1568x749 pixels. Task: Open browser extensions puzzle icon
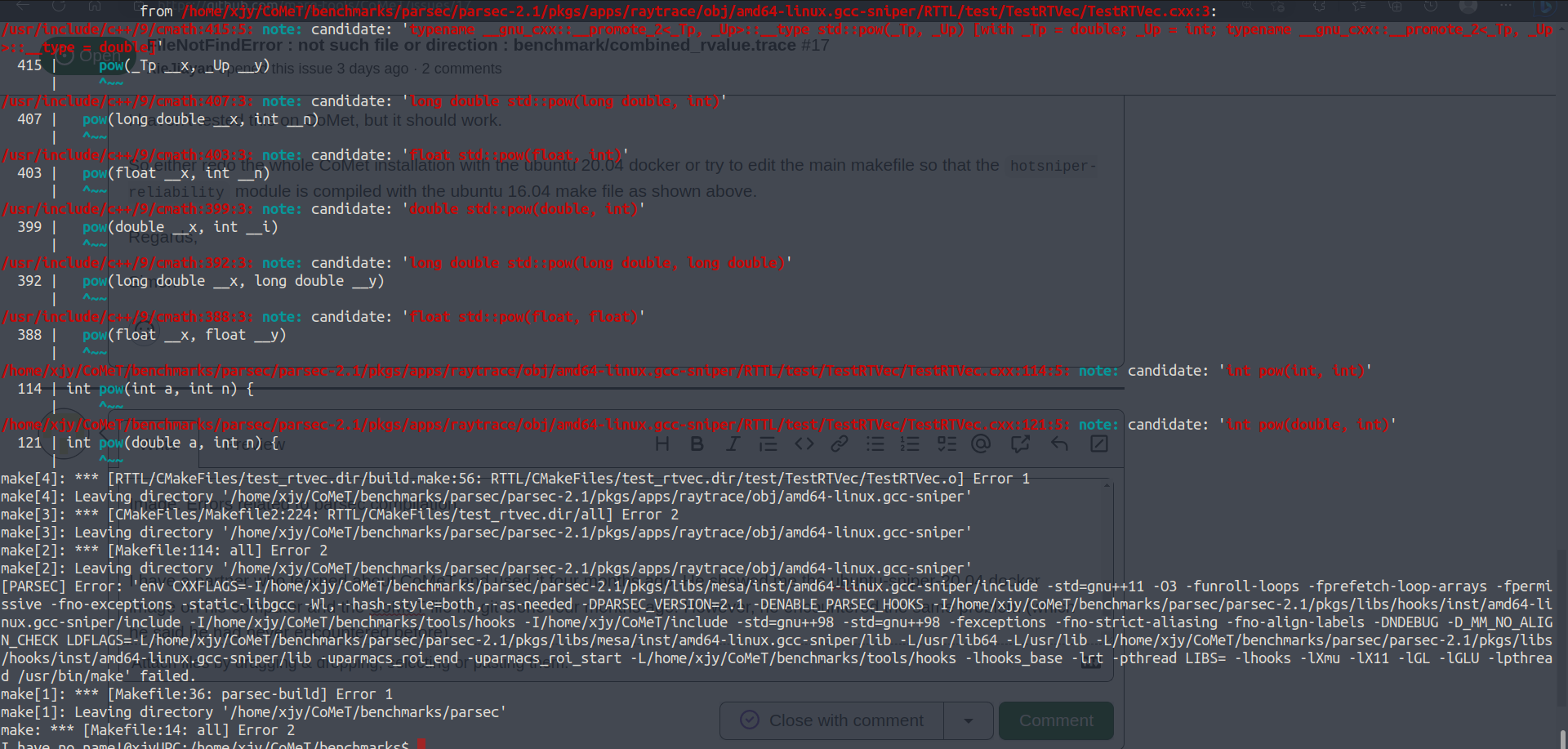coord(1319,7)
